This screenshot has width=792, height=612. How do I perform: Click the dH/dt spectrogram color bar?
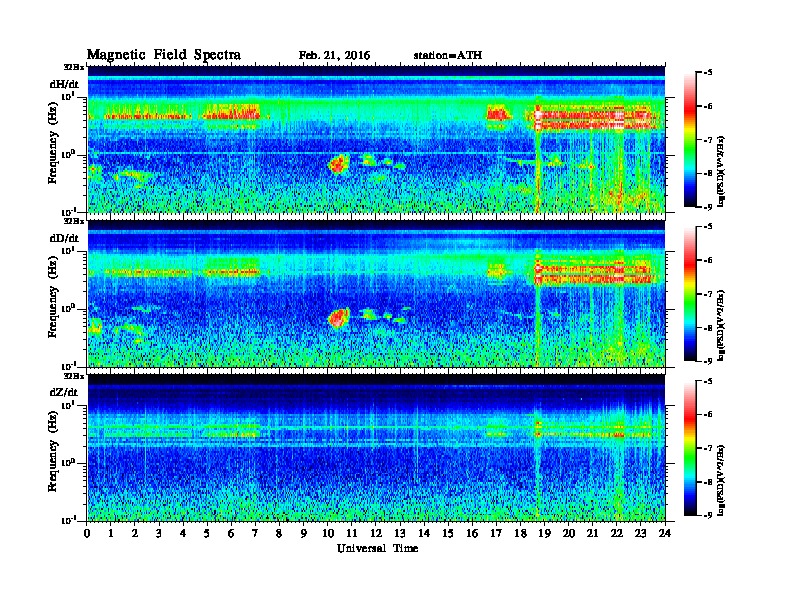click(x=690, y=139)
